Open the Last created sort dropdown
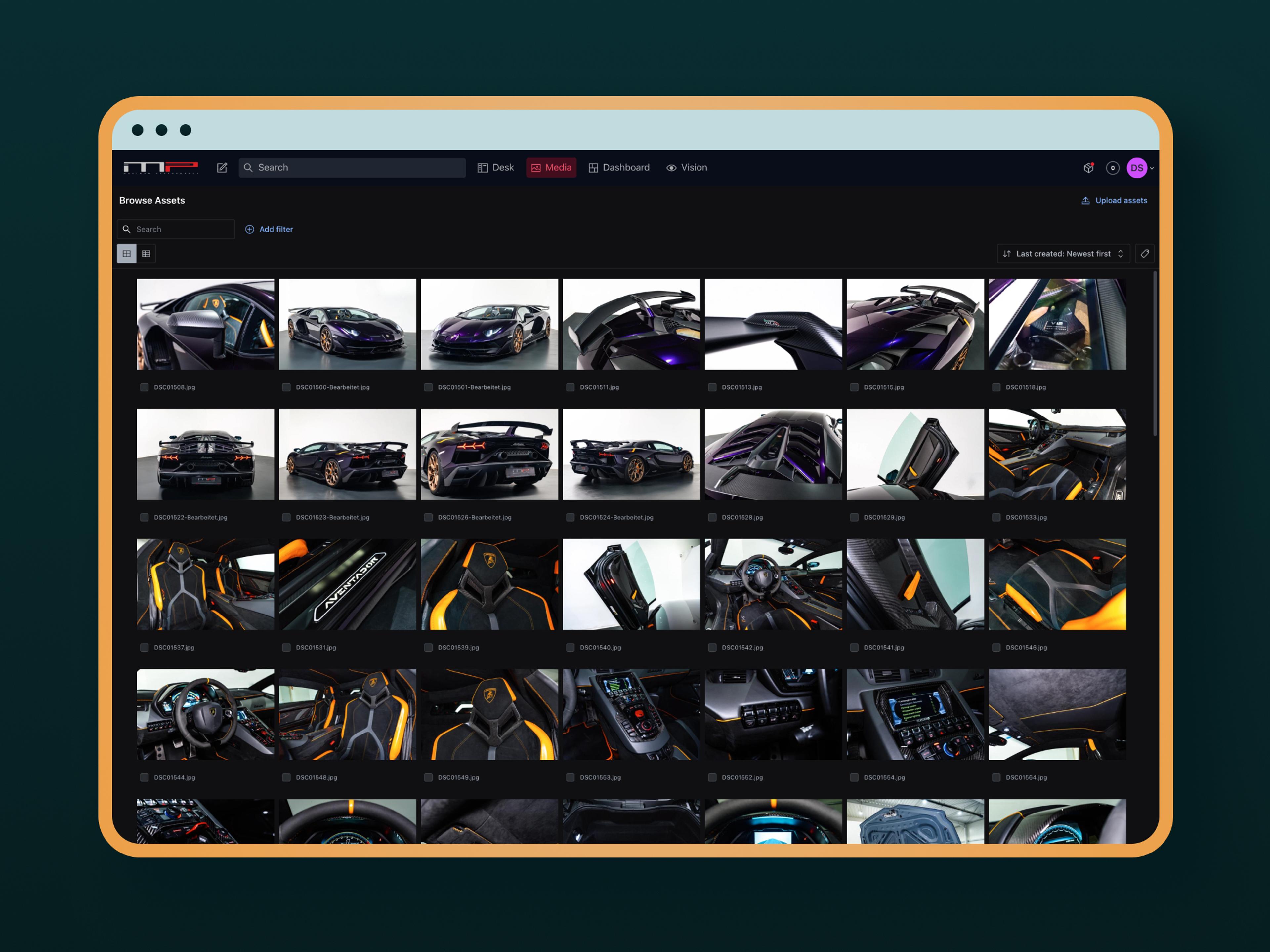The height and width of the screenshot is (952, 1270). pos(1063,254)
